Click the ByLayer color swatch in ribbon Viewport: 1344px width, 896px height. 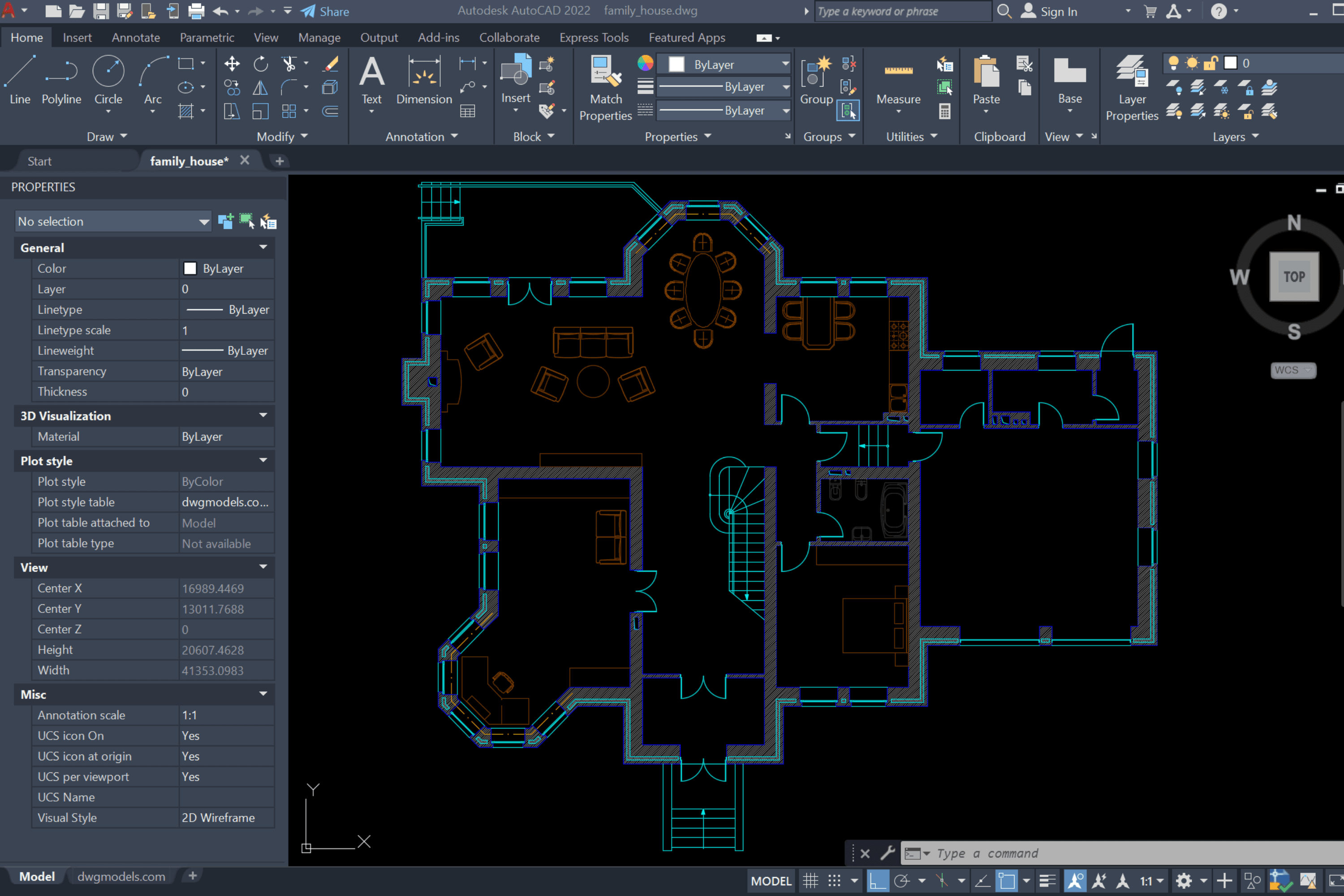[676, 64]
